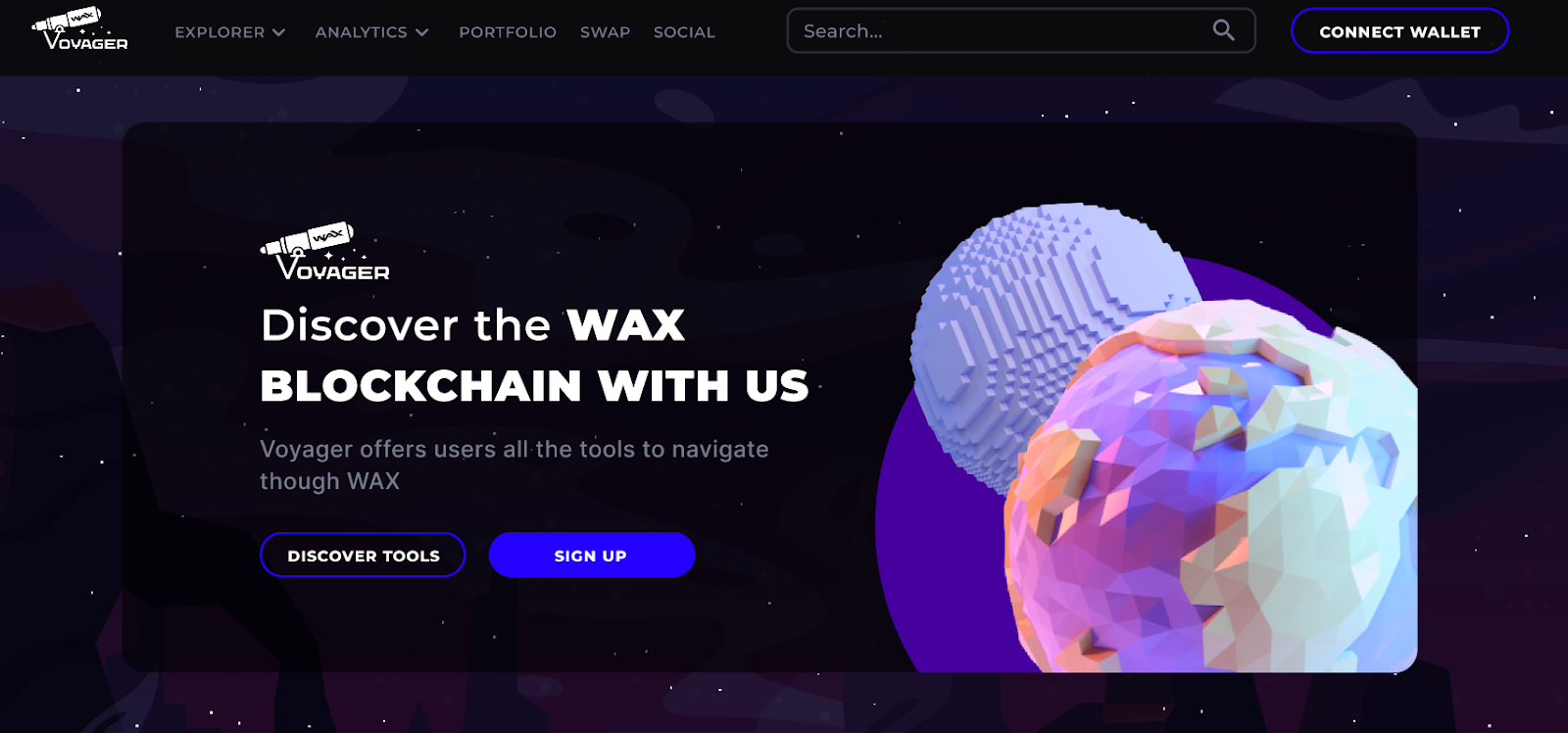Open the SWAP nav item

[605, 32]
